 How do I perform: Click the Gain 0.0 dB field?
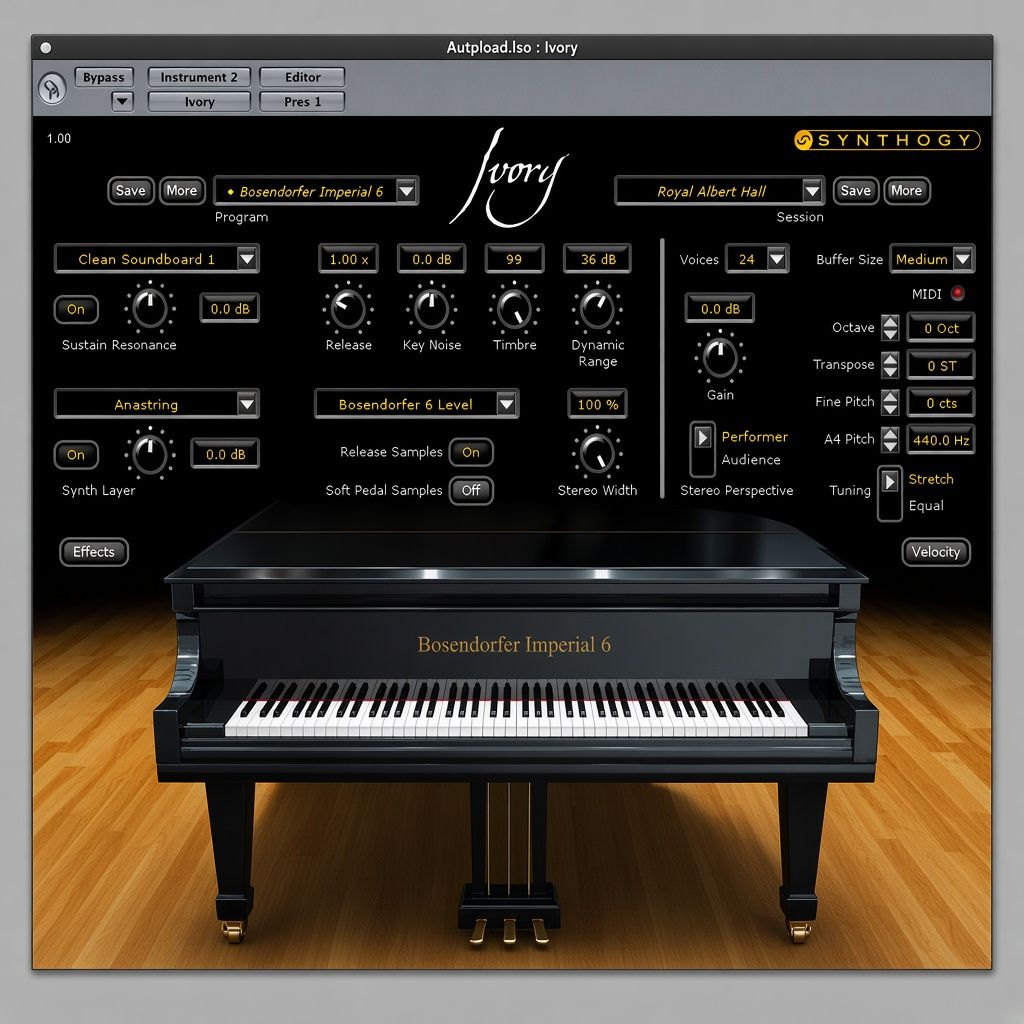click(x=720, y=308)
